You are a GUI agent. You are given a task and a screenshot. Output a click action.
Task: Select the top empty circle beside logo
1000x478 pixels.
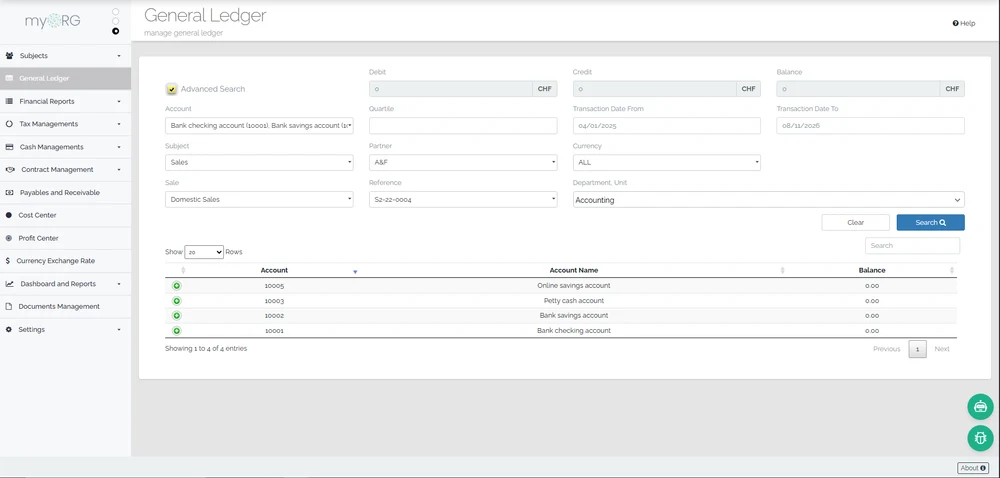click(x=115, y=11)
